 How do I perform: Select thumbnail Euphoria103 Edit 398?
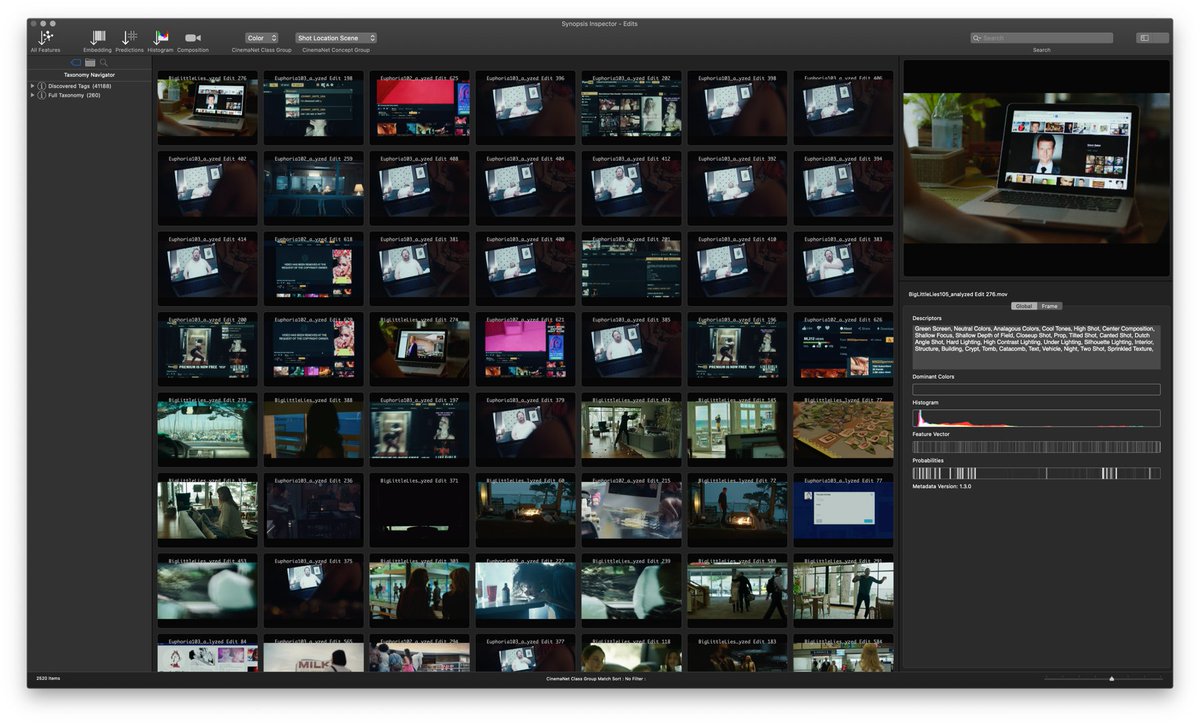tap(737, 108)
